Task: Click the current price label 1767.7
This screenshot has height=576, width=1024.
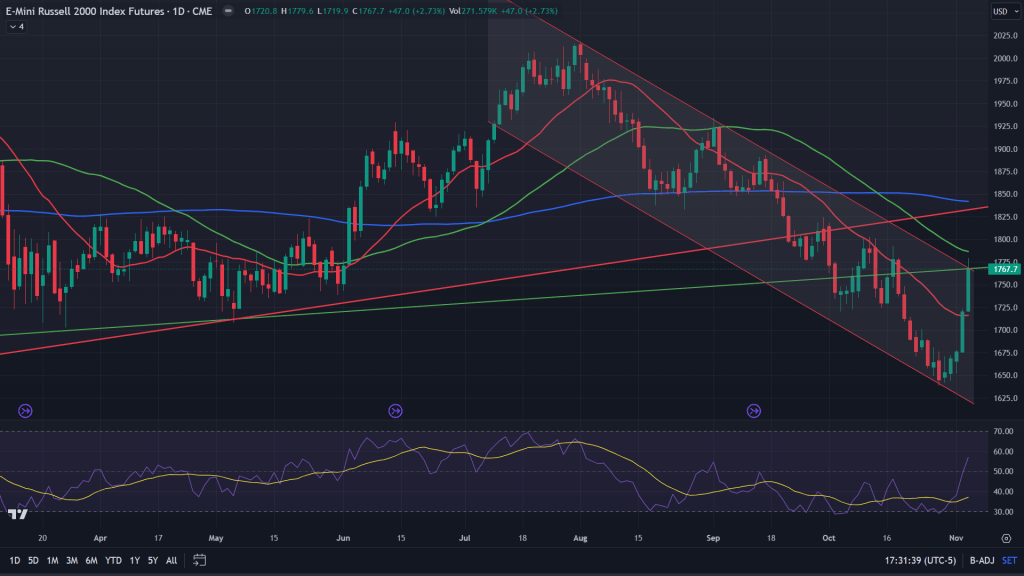Action: [x=1003, y=269]
